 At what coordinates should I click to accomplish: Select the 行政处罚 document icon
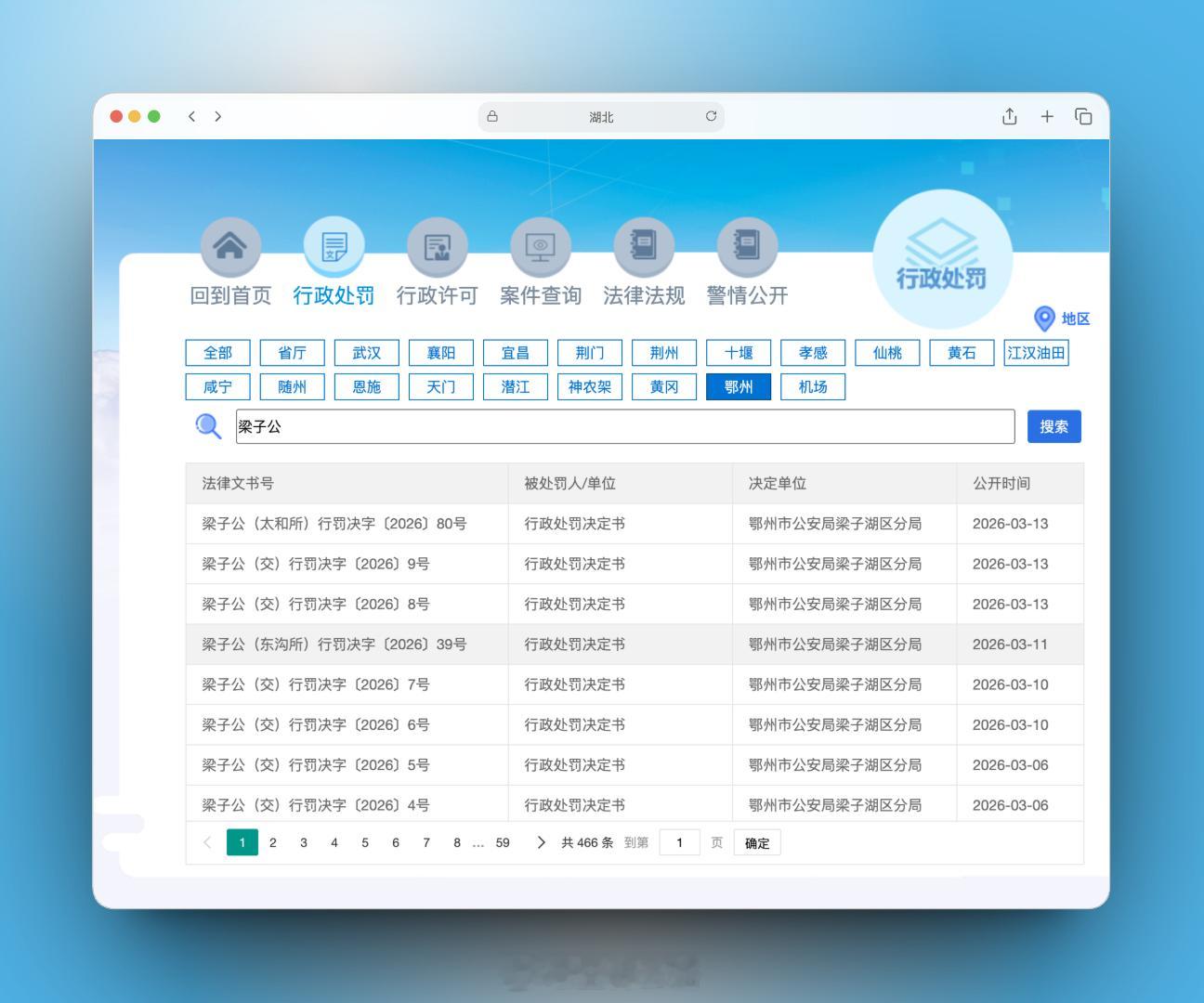click(334, 247)
